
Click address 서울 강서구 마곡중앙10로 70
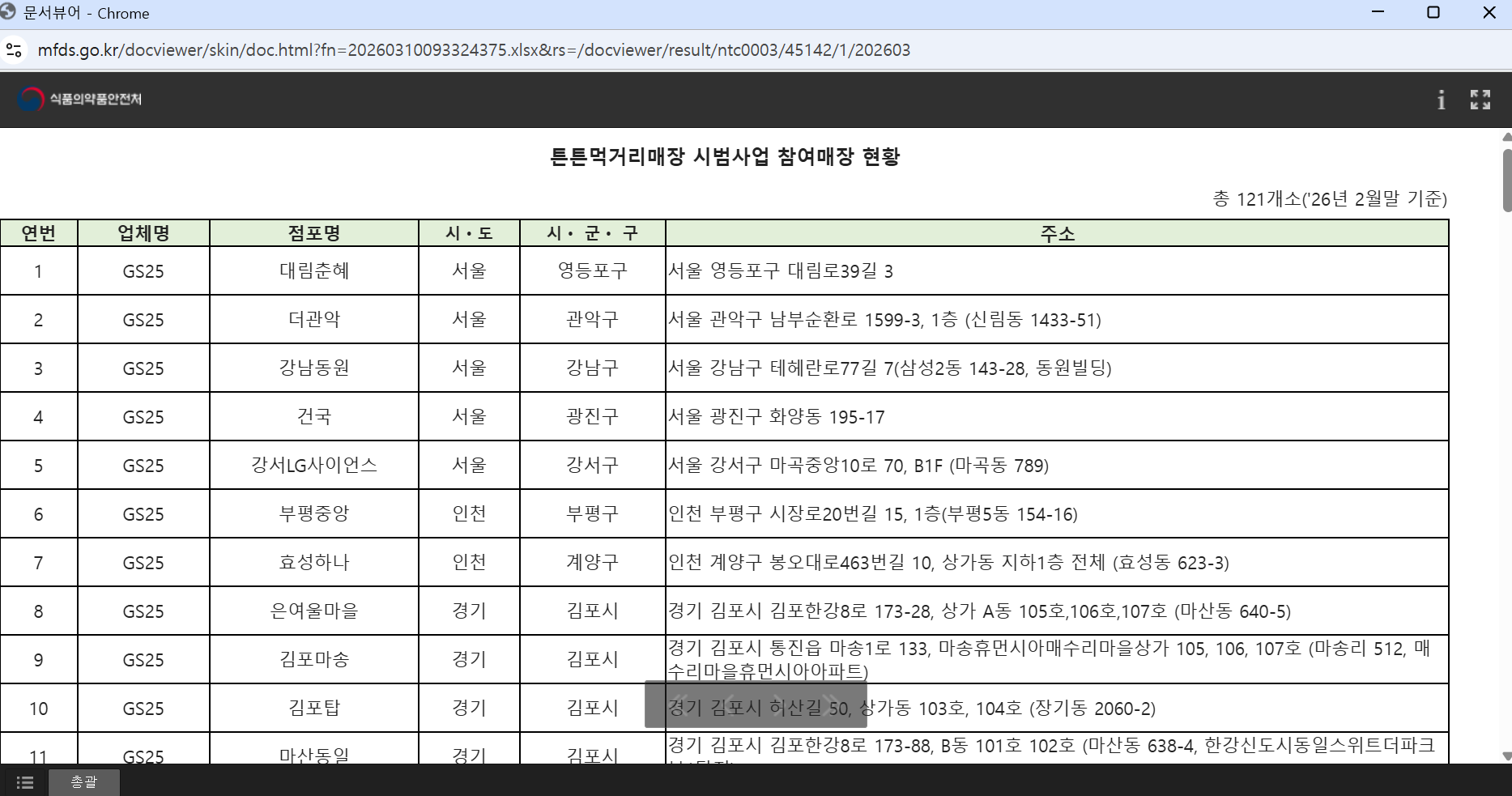858,465
